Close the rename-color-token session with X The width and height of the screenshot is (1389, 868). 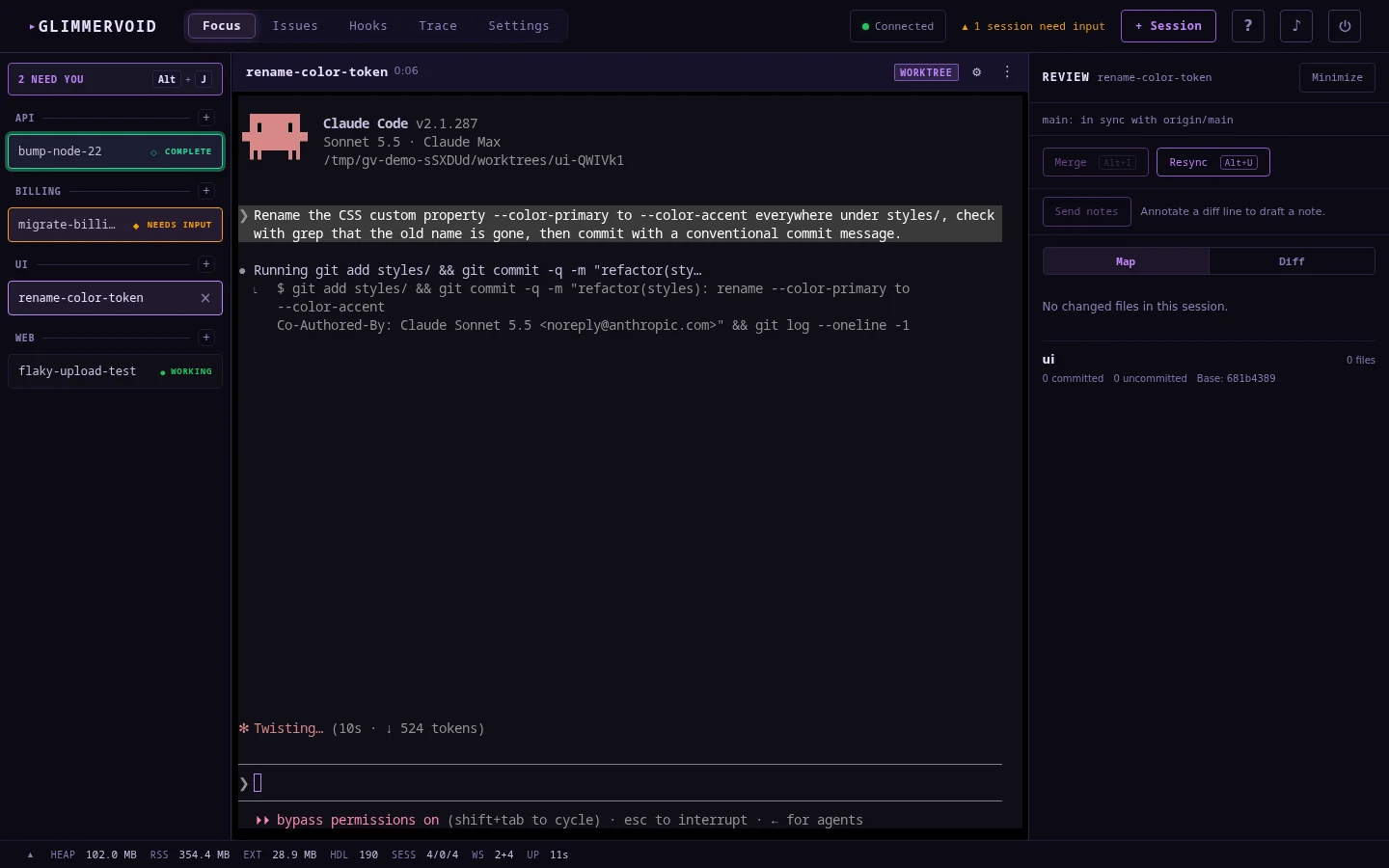coord(205,298)
